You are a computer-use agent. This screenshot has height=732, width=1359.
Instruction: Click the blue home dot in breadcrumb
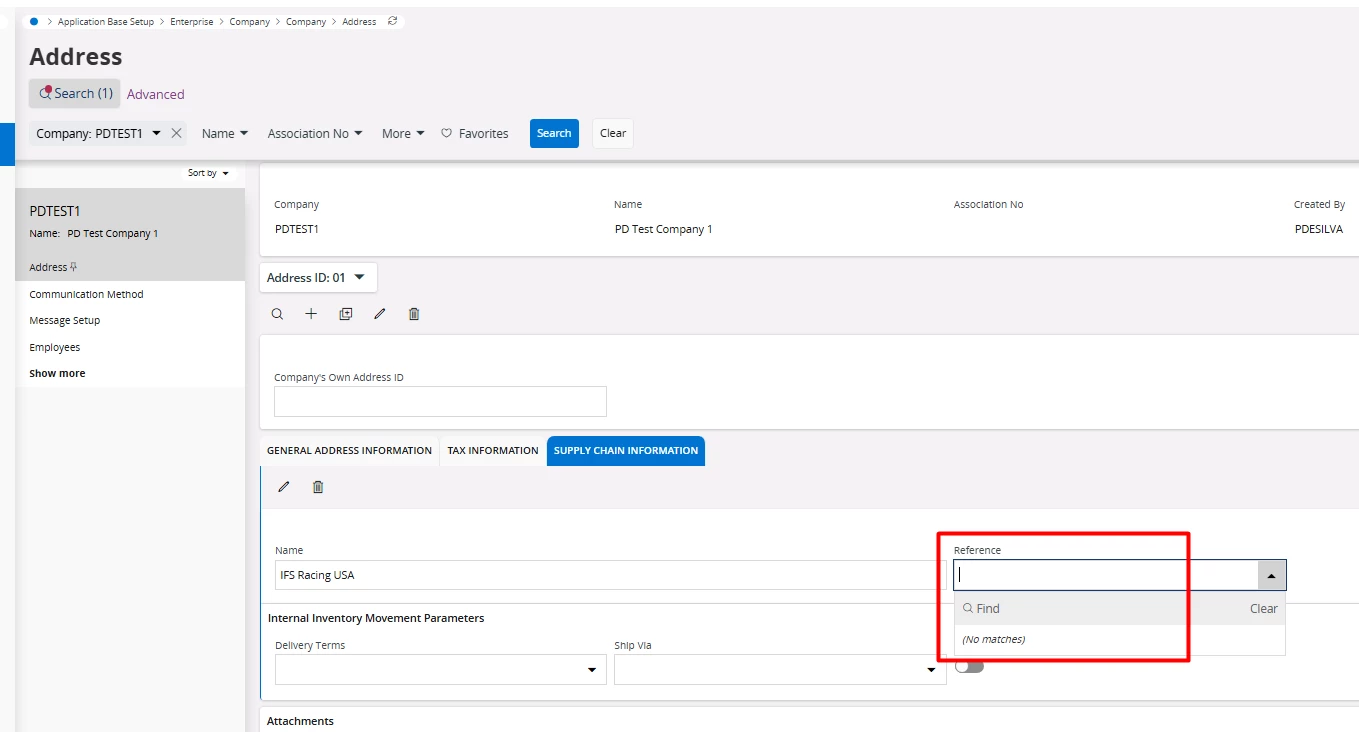coord(34,21)
